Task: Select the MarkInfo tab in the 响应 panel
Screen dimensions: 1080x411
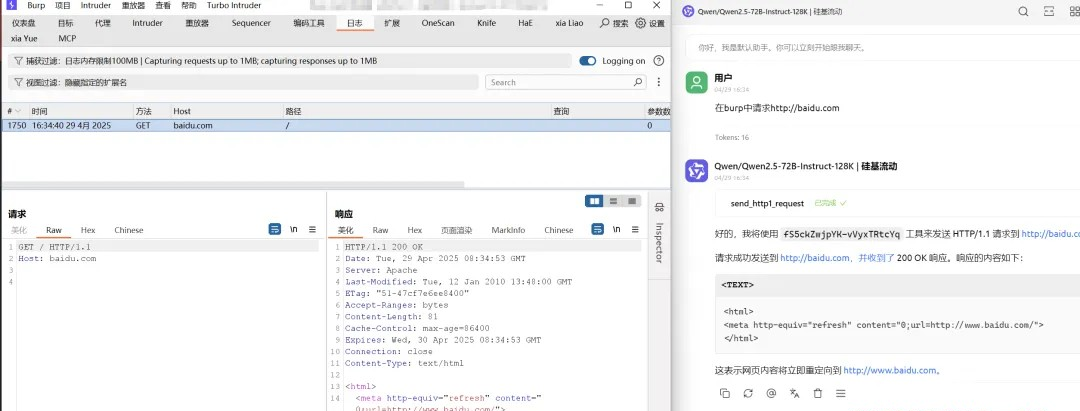Action: coord(508,230)
